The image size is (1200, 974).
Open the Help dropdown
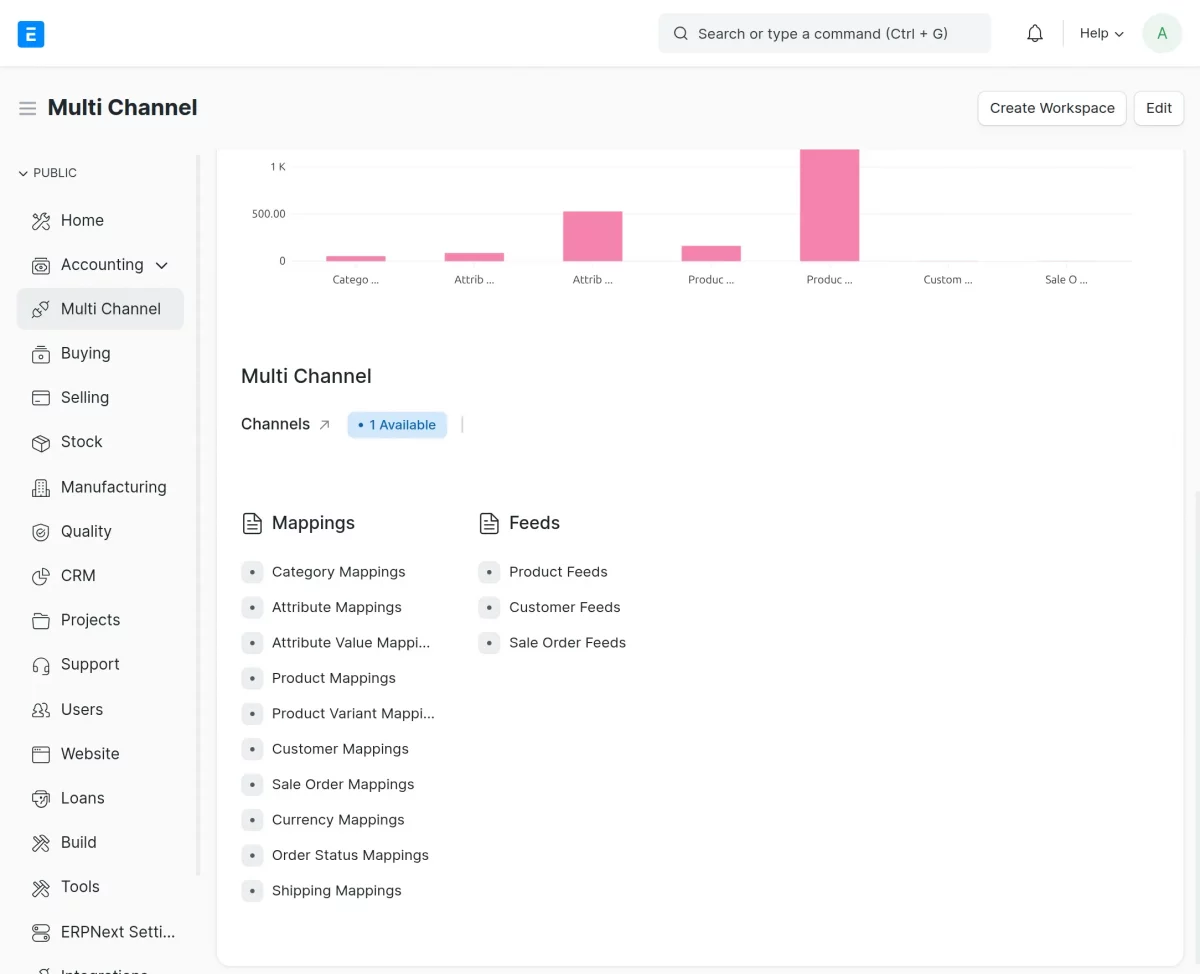[1102, 34]
